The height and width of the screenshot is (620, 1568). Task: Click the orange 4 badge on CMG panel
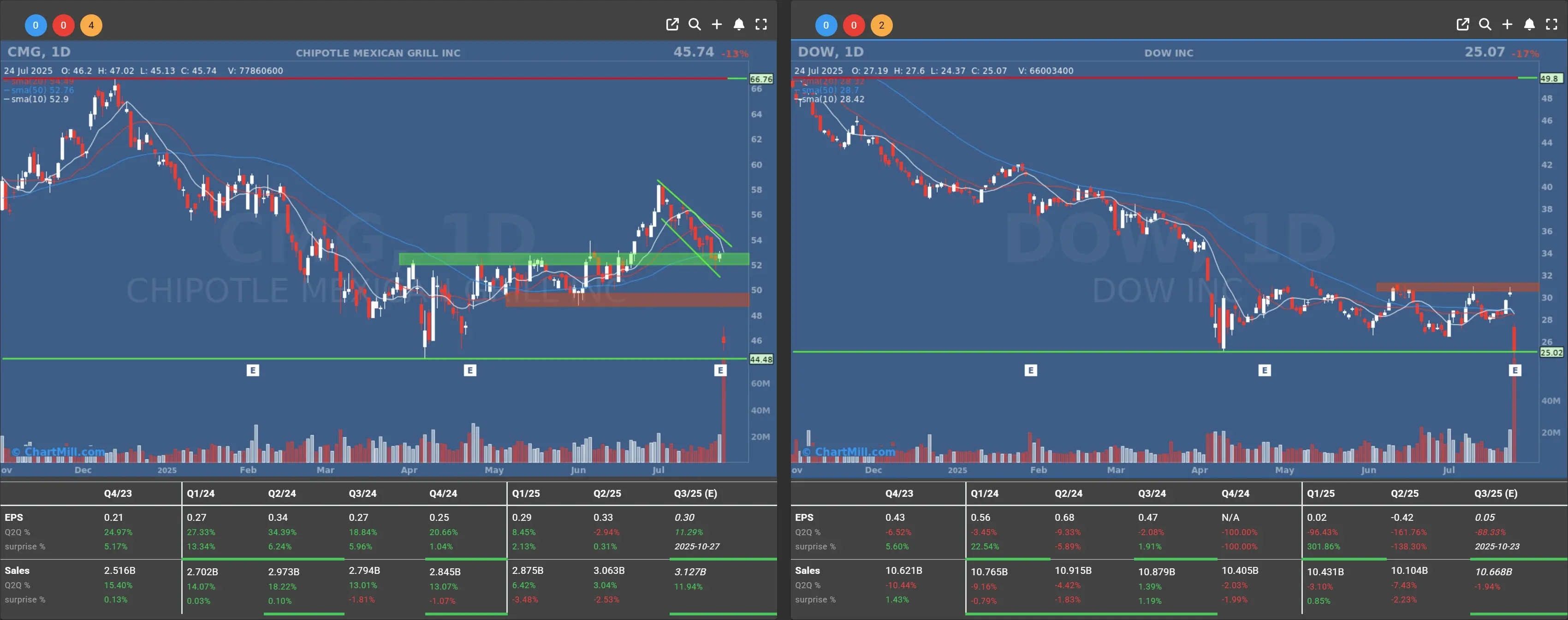(91, 25)
